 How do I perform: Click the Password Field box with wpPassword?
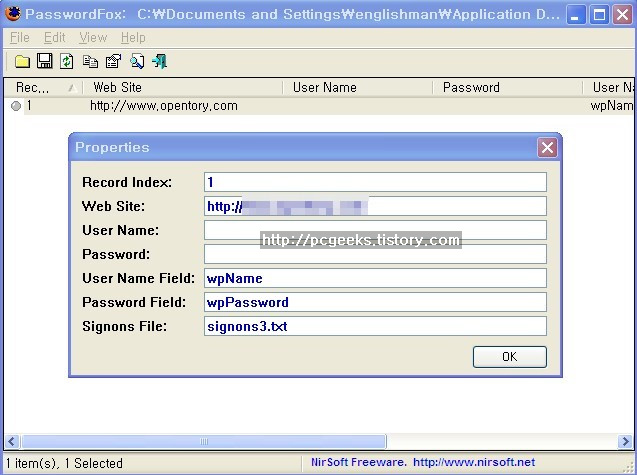pos(375,302)
